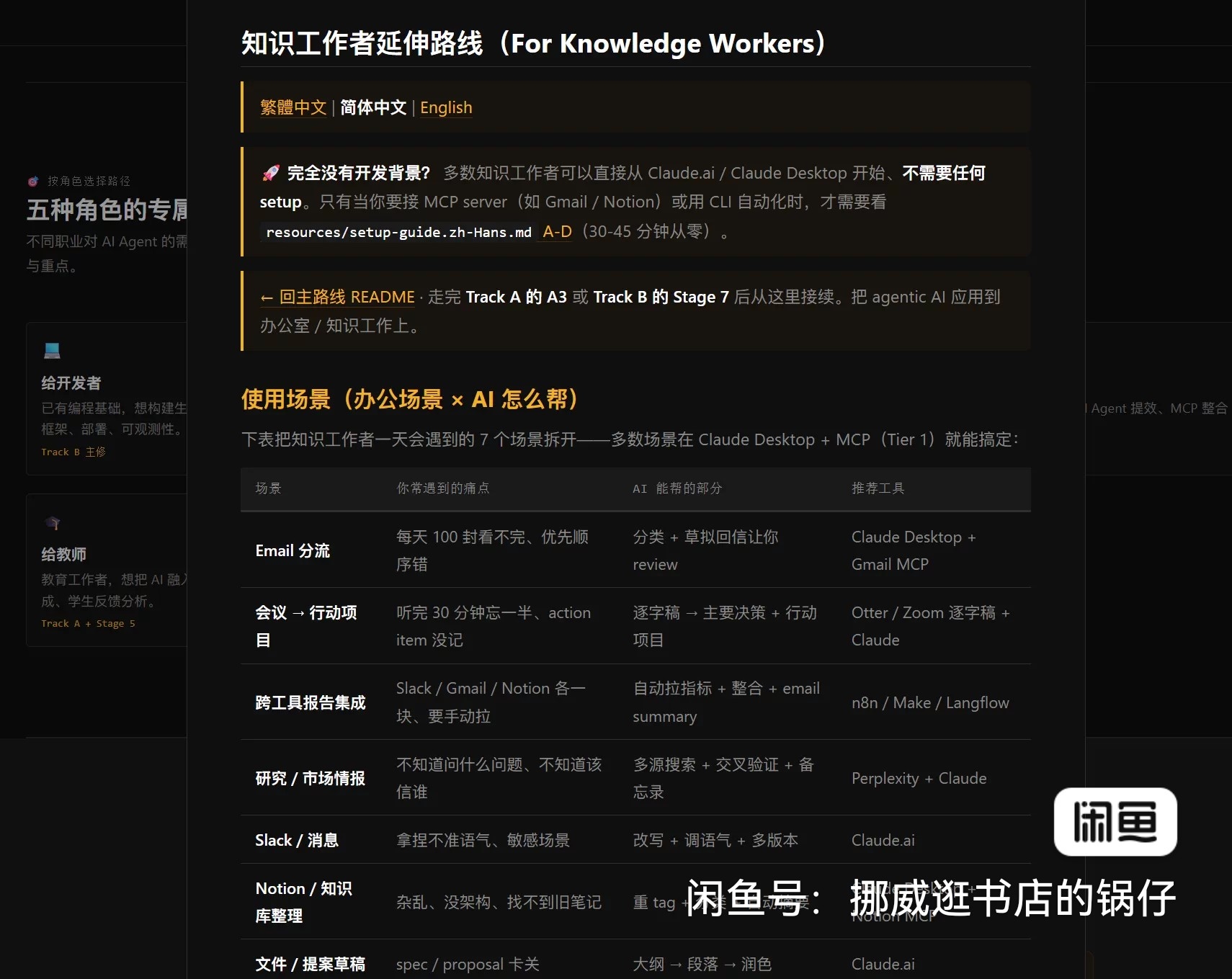
Task: Click the resources/setup-guide.zh-Hans.md code path
Action: coord(398,232)
